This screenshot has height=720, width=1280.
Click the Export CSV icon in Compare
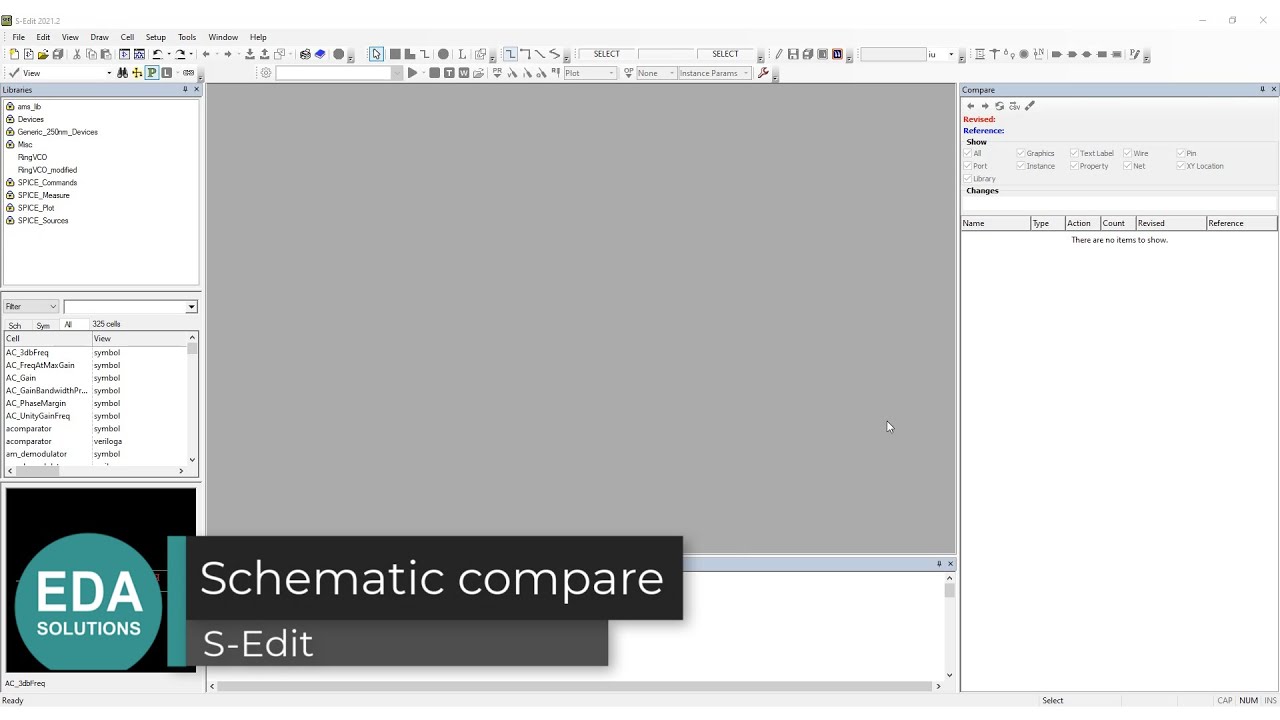pos(1014,106)
